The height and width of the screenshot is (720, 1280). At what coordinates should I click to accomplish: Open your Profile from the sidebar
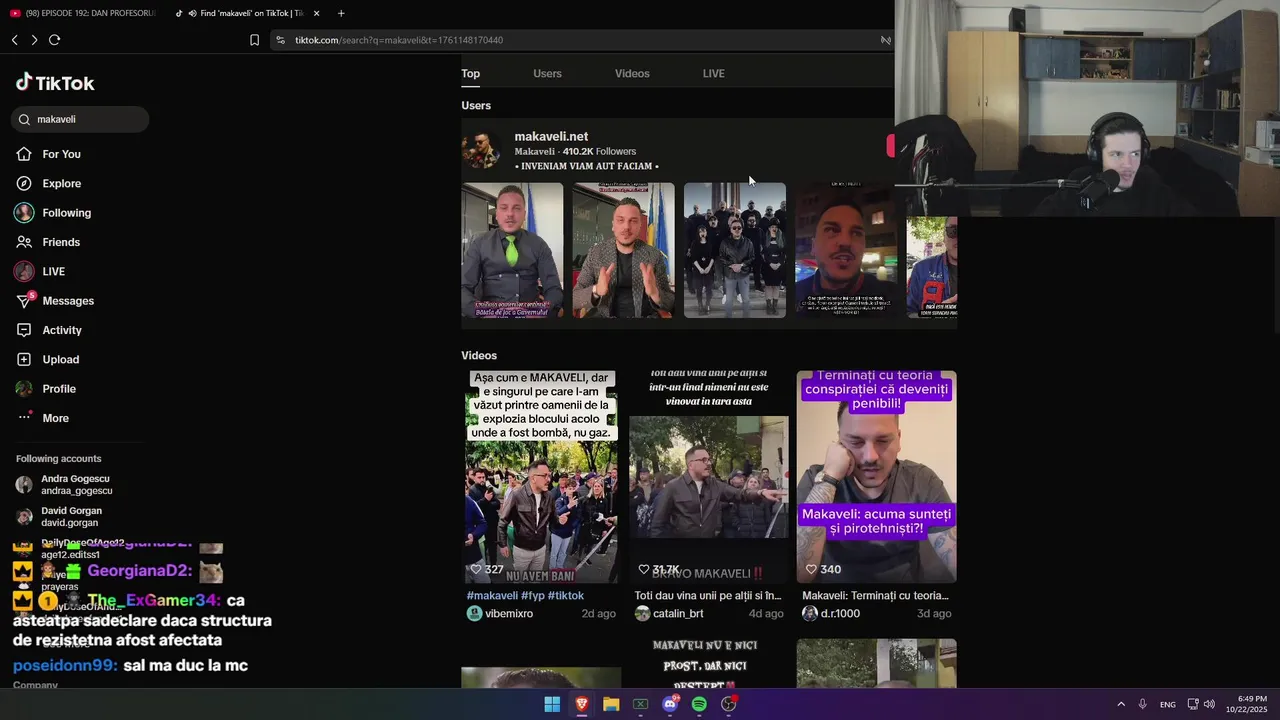click(59, 389)
